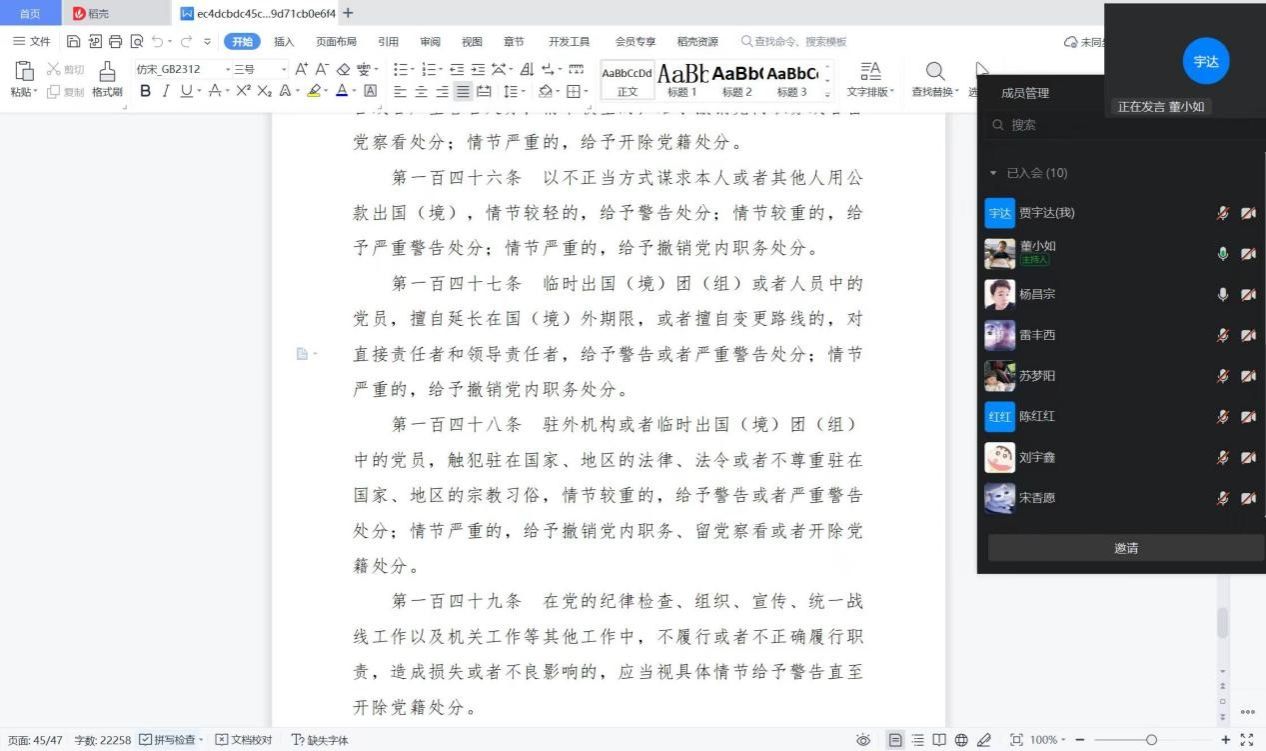
Task: Apply distributed alignment
Action: coord(484,91)
